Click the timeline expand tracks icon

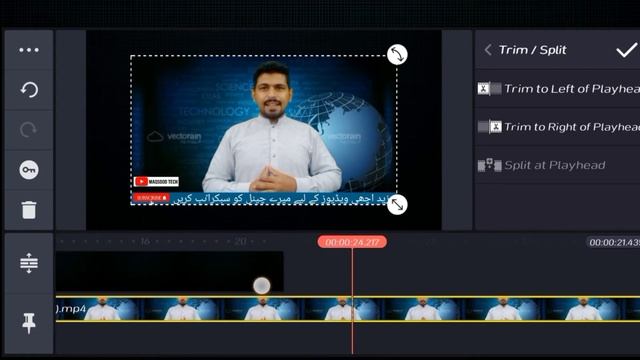click(29, 263)
